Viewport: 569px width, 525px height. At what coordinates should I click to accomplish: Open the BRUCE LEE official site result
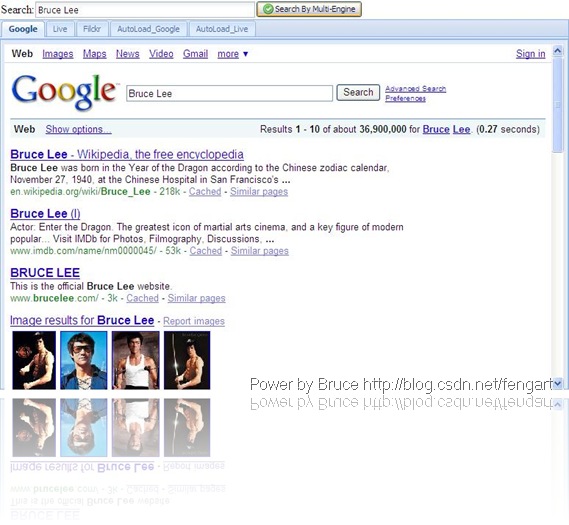(x=45, y=272)
